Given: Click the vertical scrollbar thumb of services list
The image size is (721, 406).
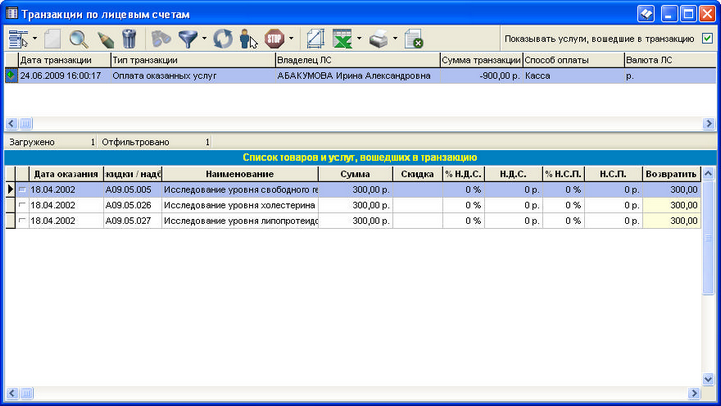Looking at the screenshot, I should click(708, 237).
